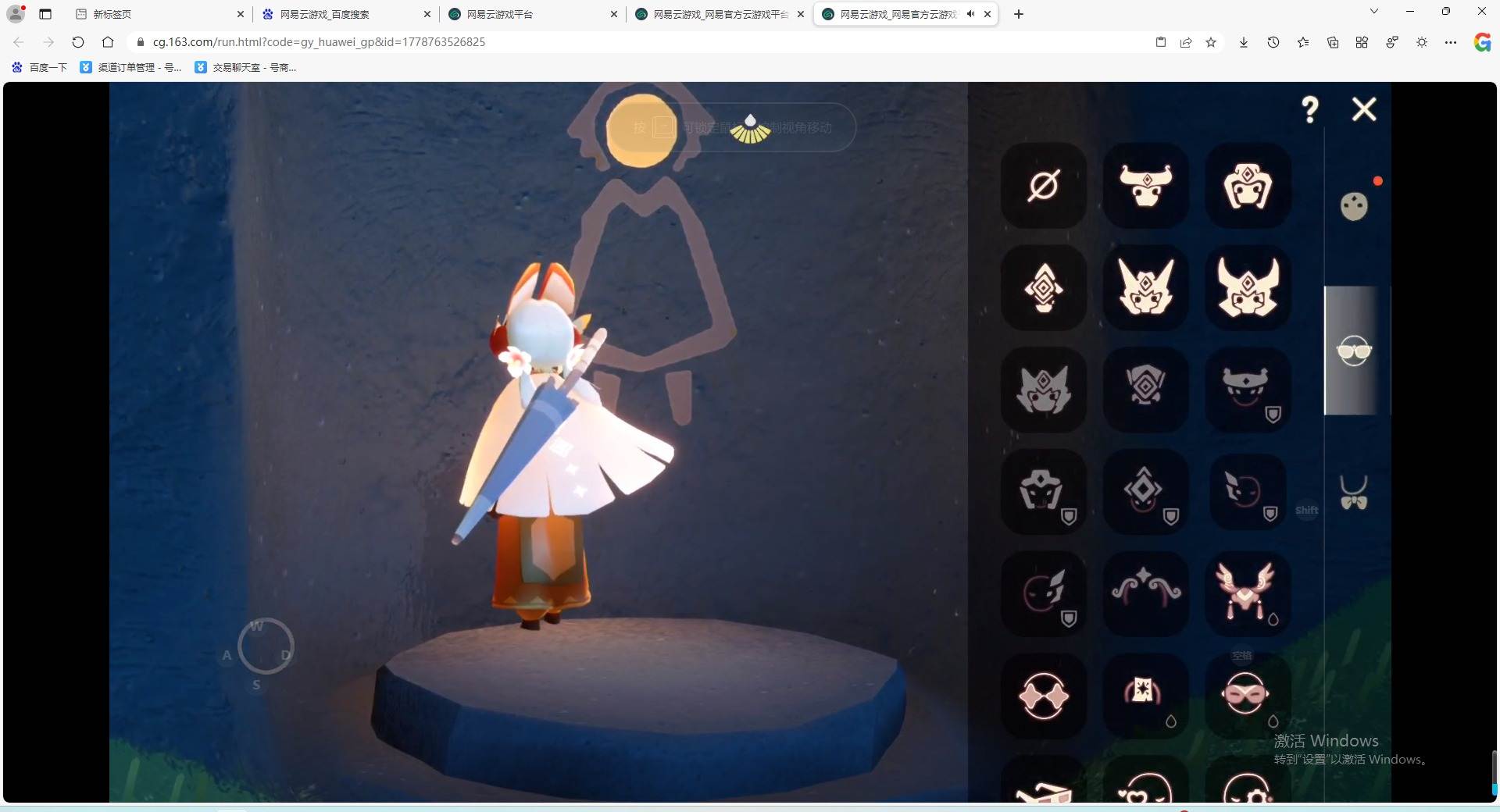Click the clipboard icon in address bar

pyautogui.click(x=1161, y=42)
